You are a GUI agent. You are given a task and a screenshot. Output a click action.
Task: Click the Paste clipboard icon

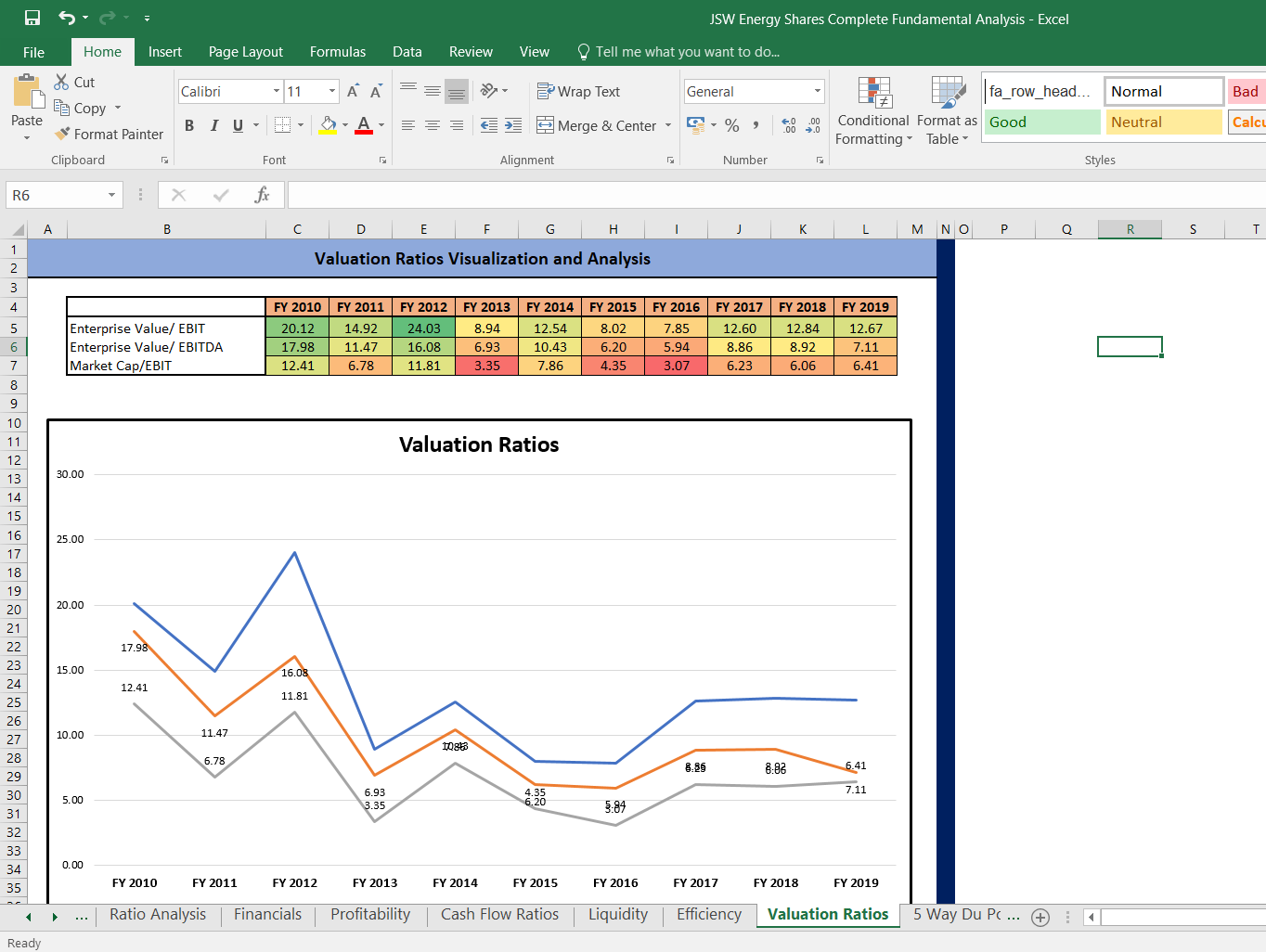[x=28, y=93]
